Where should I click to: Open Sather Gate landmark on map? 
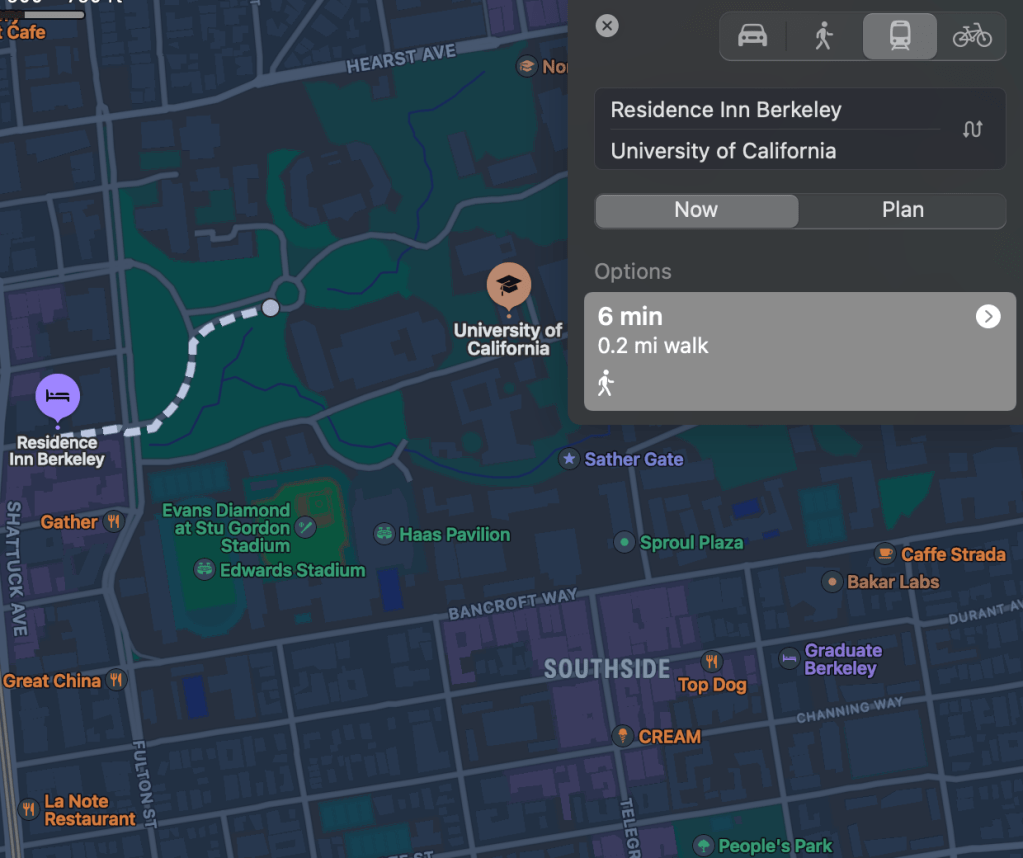(x=569, y=459)
